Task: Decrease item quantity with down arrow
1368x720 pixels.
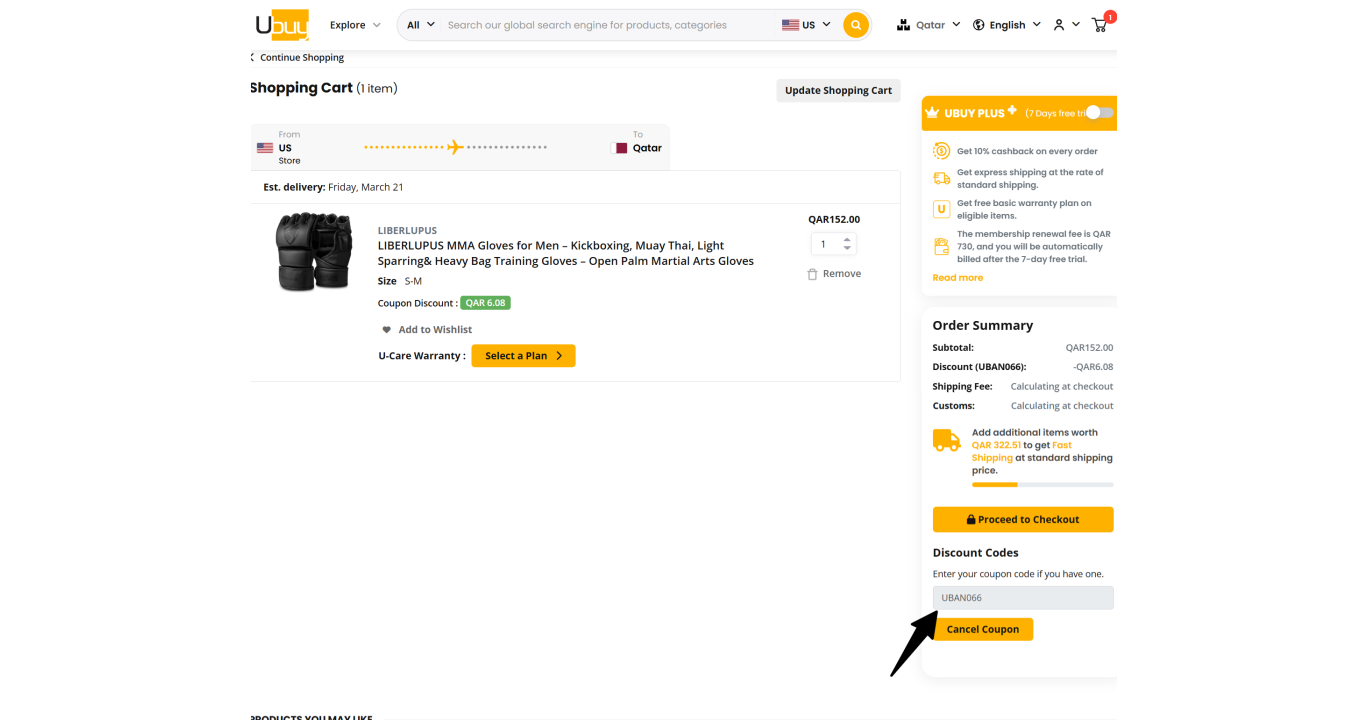Action: click(847, 249)
